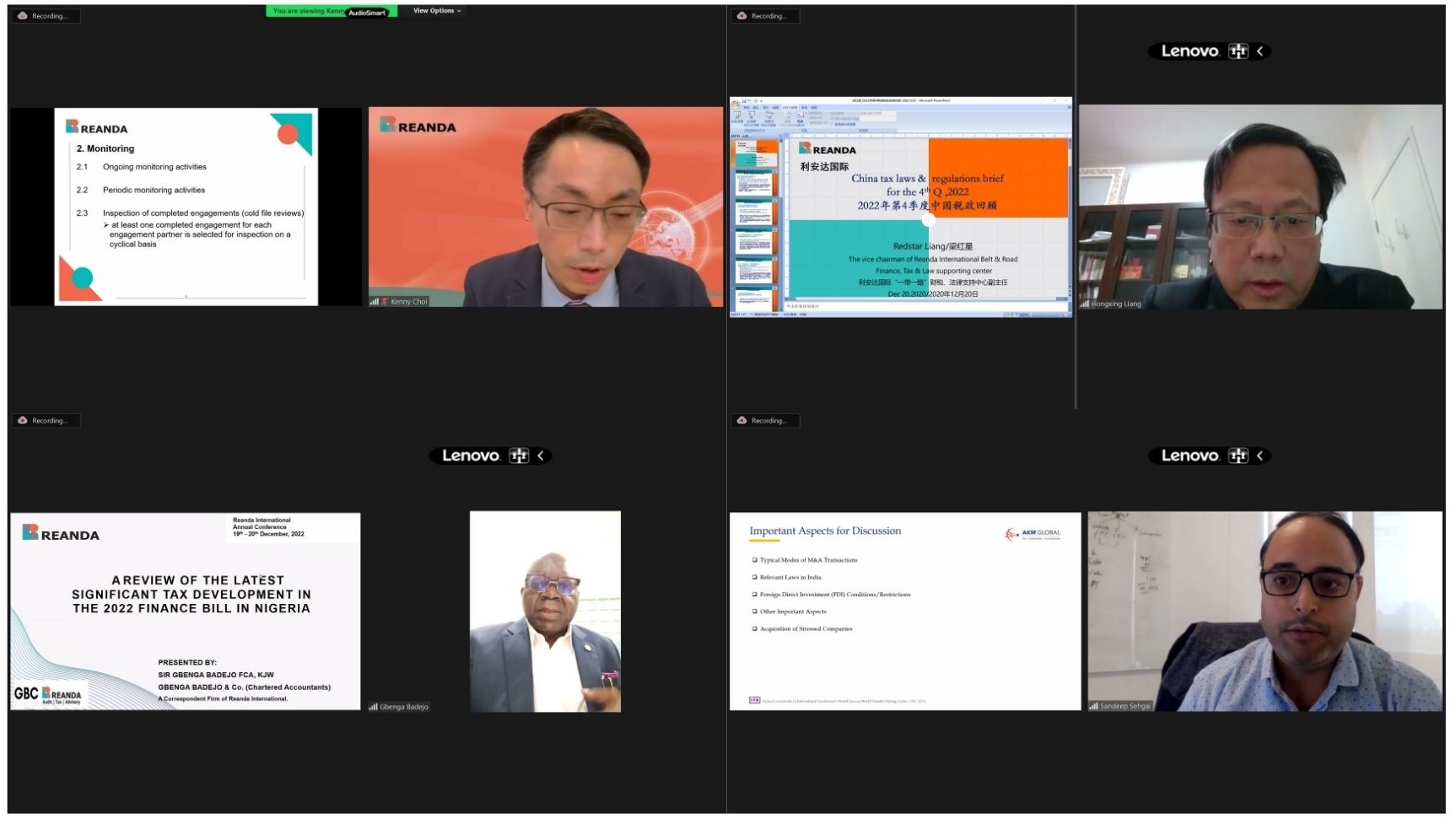The height and width of the screenshot is (819, 1456).
Task: Click the PowerPoint notes field below the slide
Action: tap(926, 306)
